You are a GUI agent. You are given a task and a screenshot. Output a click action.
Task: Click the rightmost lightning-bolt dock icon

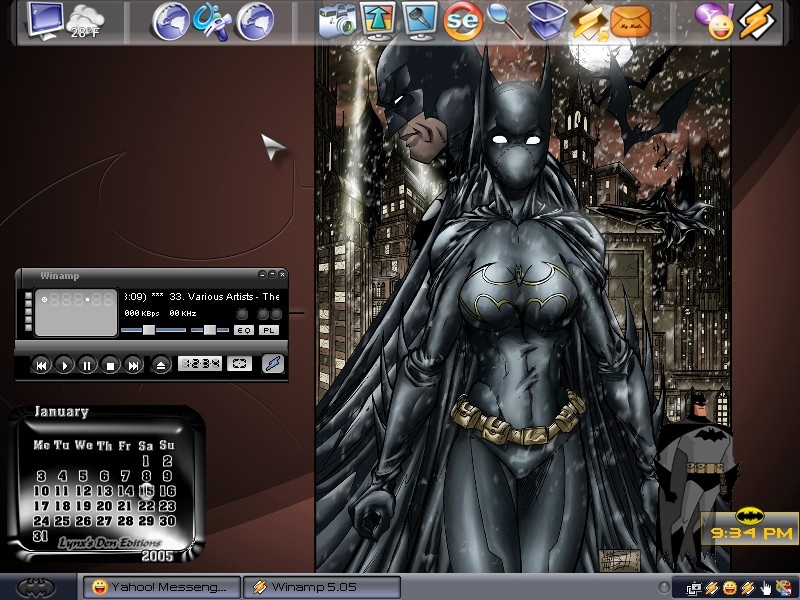click(x=757, y=20)
